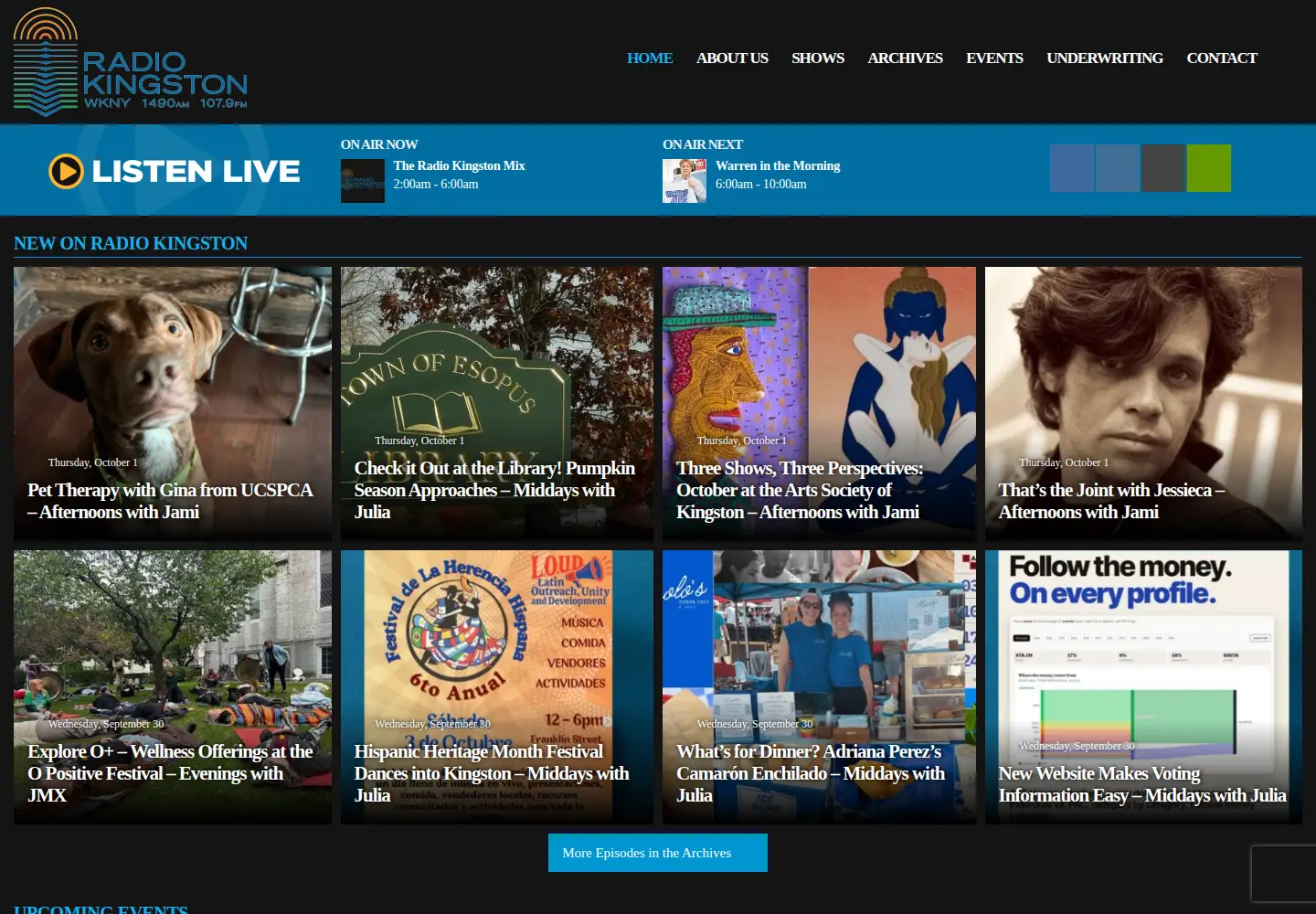Screen dimensions: 1316x914
Task: Click the leftmost blue social square
Action: click(1072, 168)
